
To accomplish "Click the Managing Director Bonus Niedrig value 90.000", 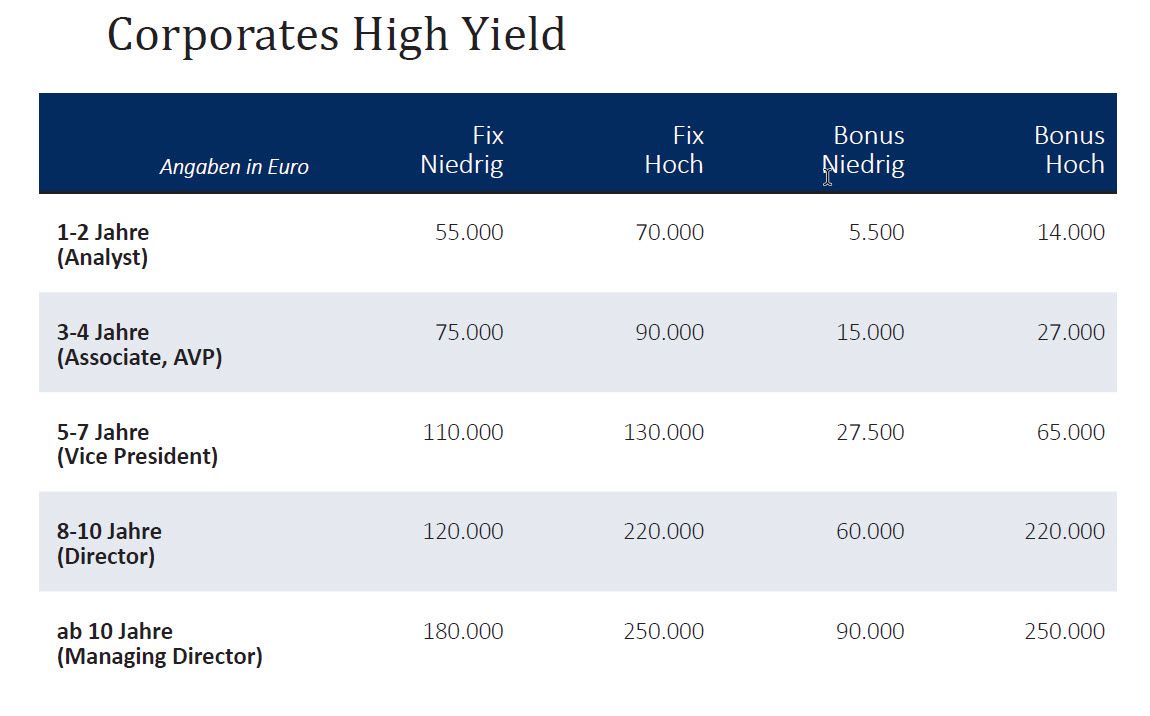I will click(870, 632).
